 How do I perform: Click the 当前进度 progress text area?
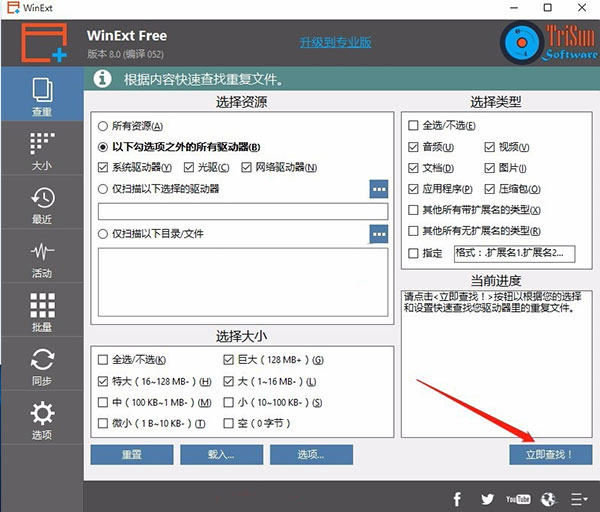(497, 364)
